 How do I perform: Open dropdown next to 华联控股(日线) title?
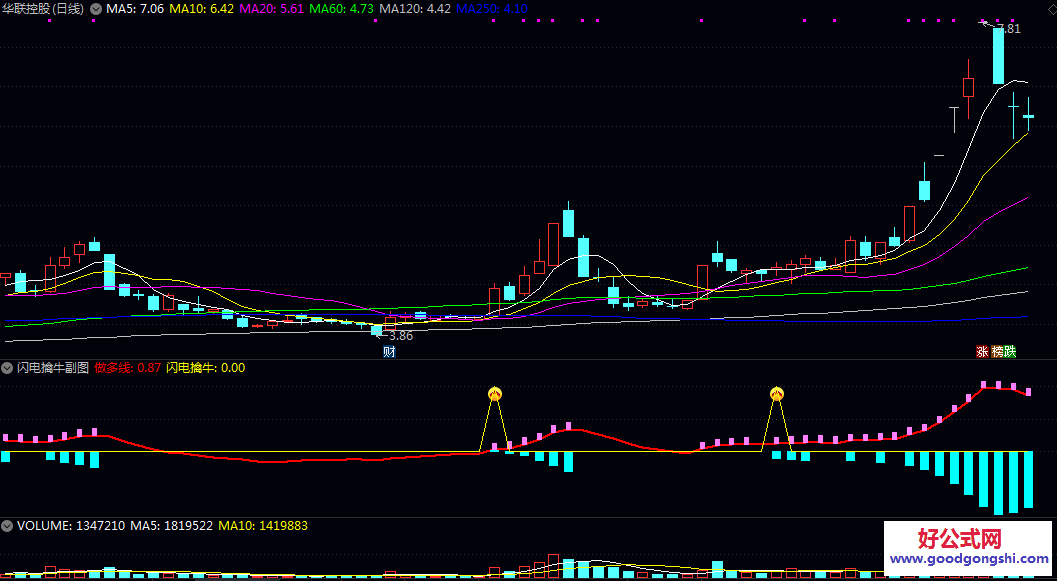click(x=95, y=9)
